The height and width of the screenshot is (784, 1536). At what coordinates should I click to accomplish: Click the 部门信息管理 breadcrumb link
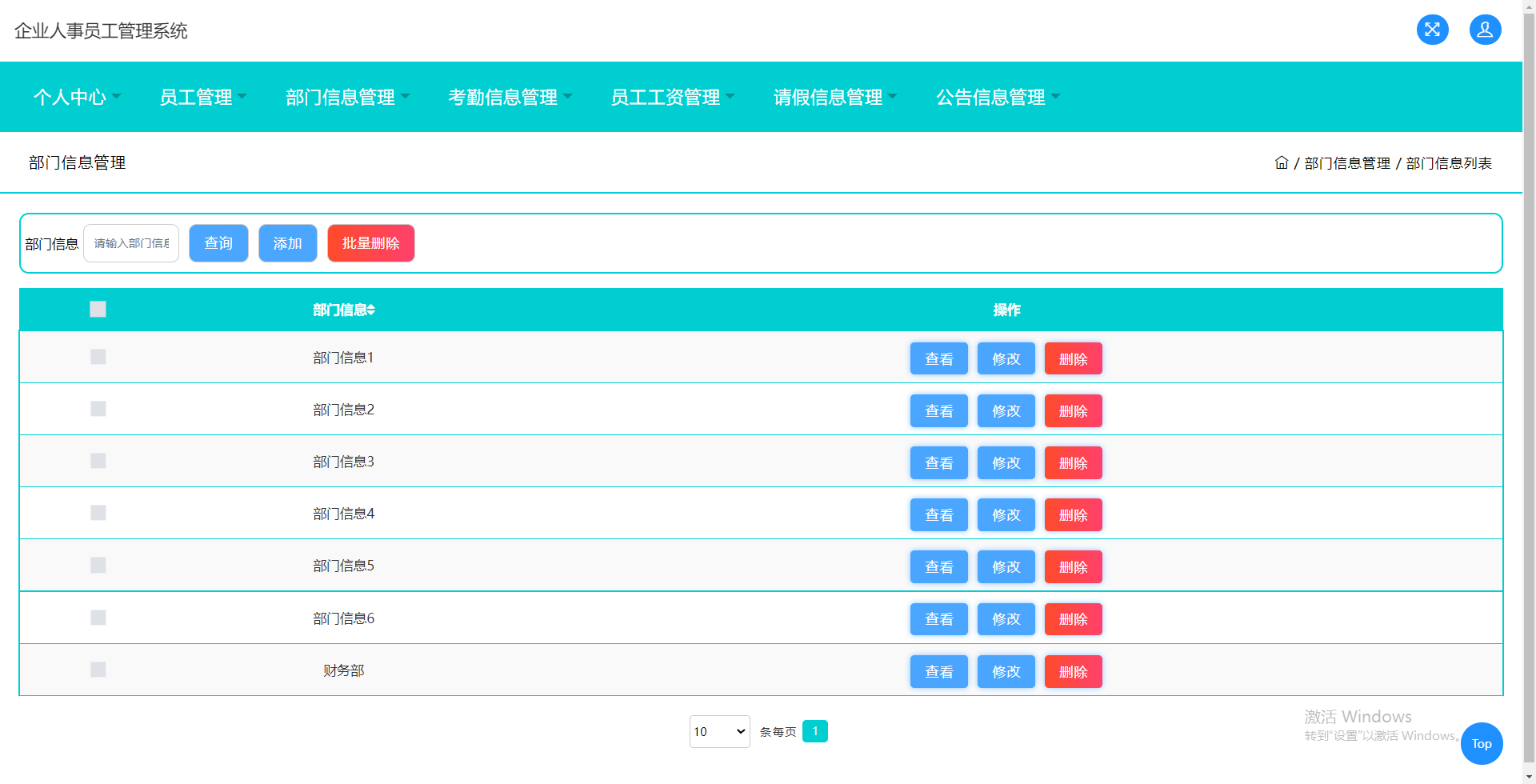[x=1346, y=162]
